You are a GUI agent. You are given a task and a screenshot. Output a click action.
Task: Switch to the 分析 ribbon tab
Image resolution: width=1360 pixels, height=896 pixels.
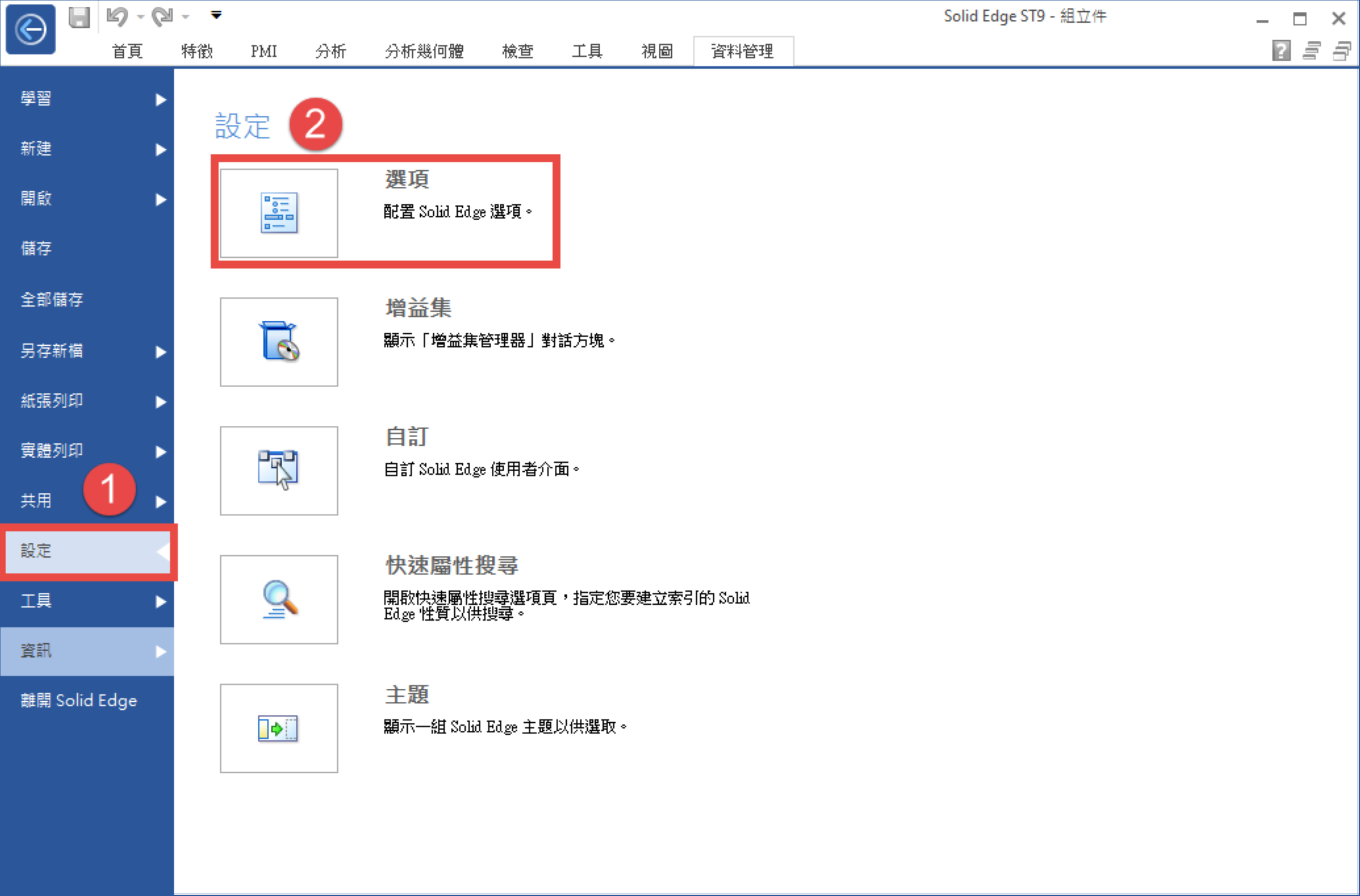click(x=330, y=51)
